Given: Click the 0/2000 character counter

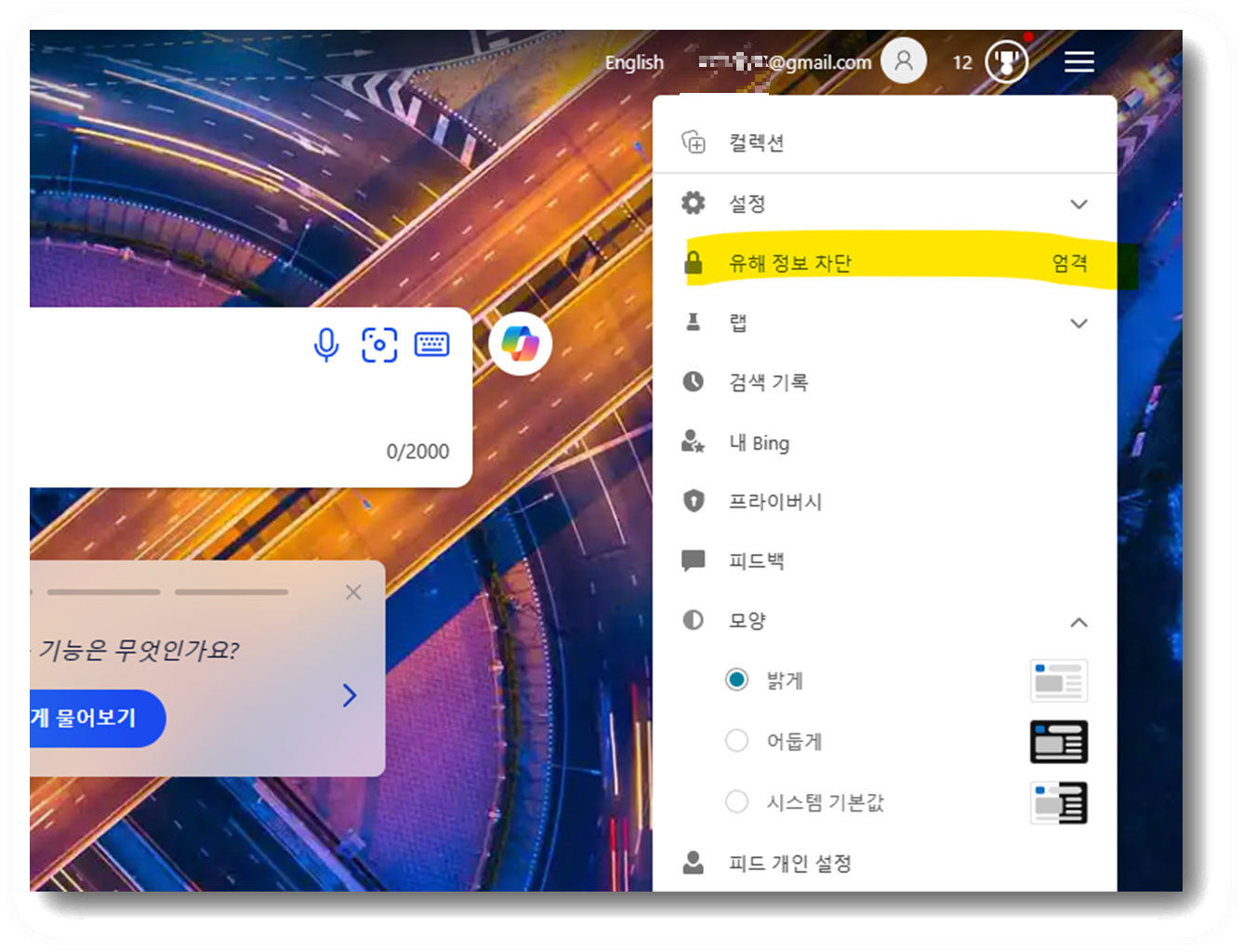Looking at the screenshot, I should click(x=417, y=451).
